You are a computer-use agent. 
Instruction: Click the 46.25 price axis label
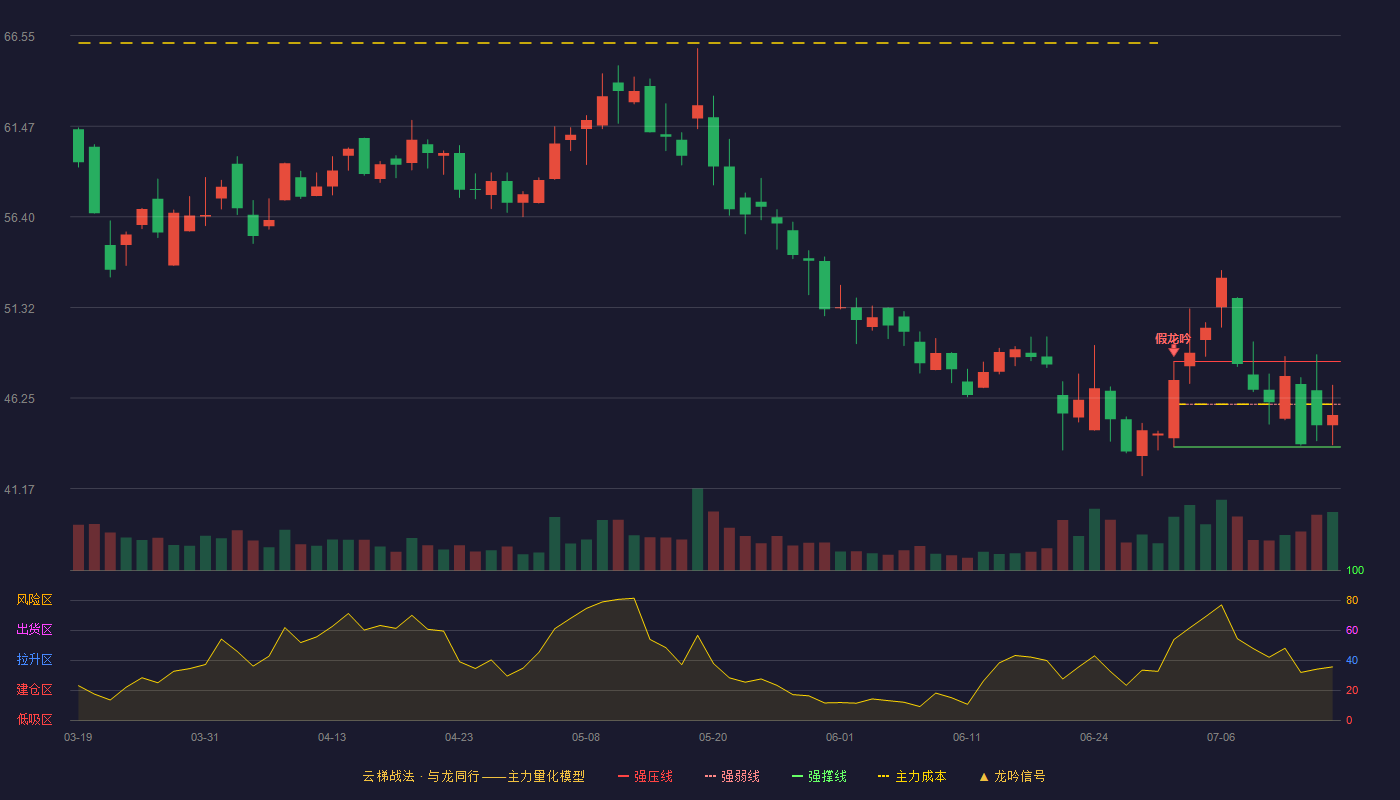click(x=19, y=399)
